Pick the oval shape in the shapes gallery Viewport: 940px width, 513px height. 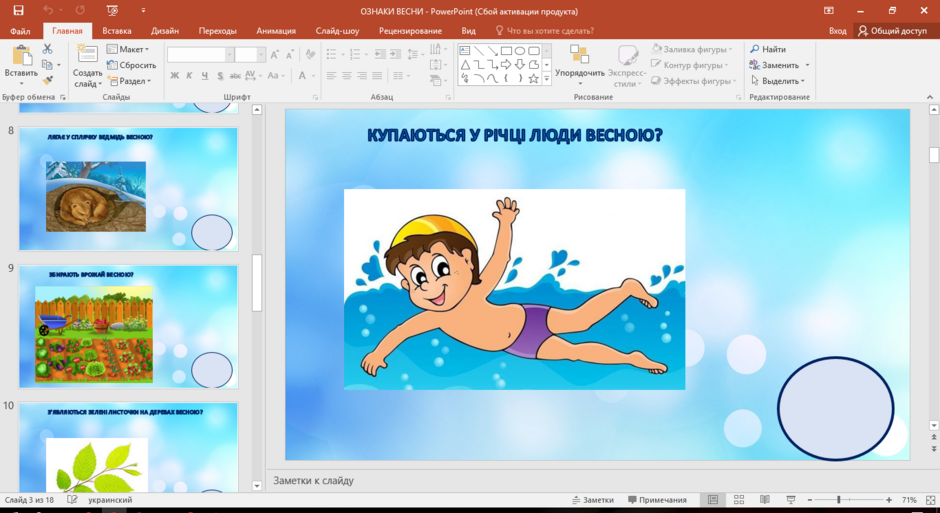[x=520, y=50]
